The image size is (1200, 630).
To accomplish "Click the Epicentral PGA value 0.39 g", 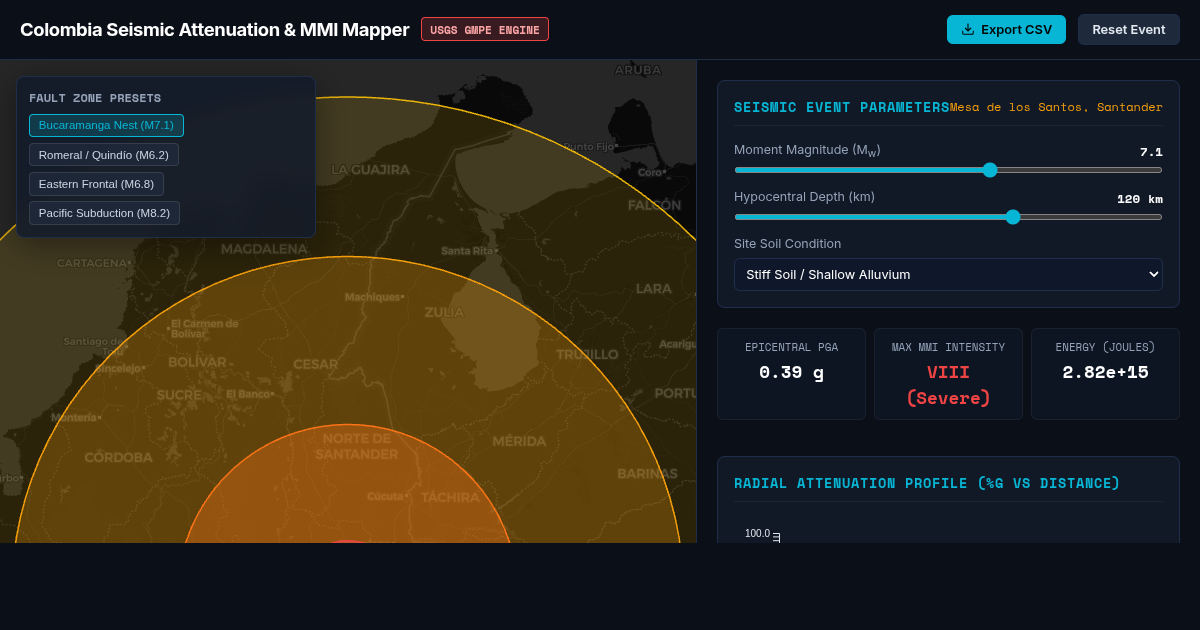I will point(791,372).
